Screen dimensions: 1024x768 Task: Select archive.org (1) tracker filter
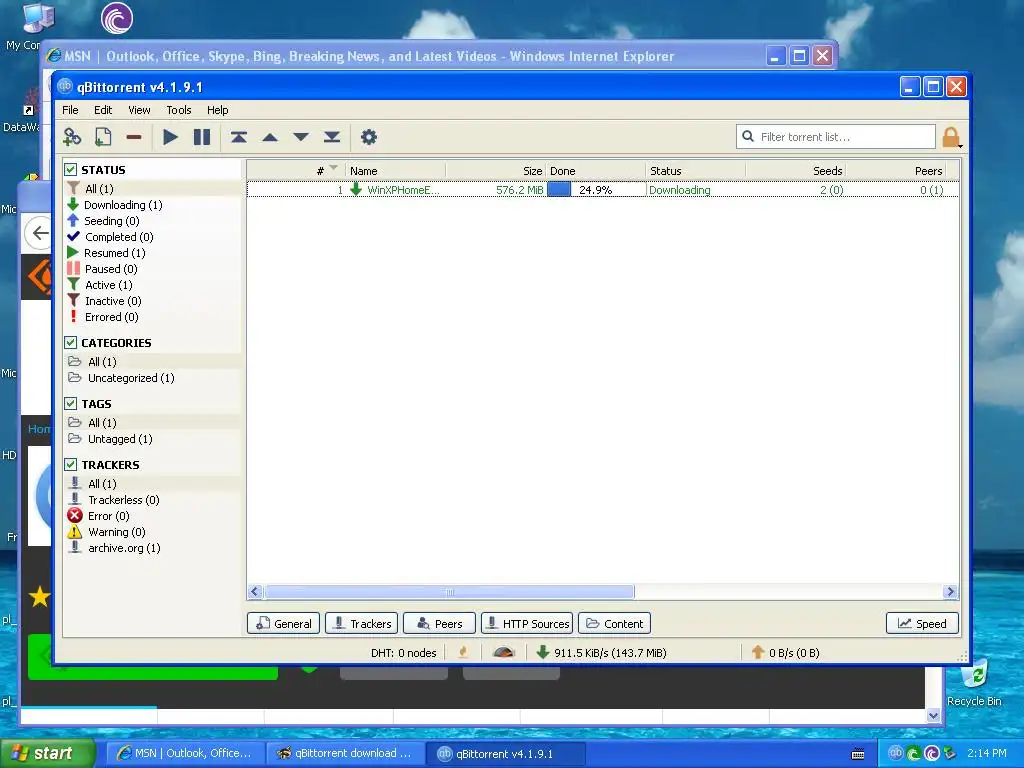124,548
